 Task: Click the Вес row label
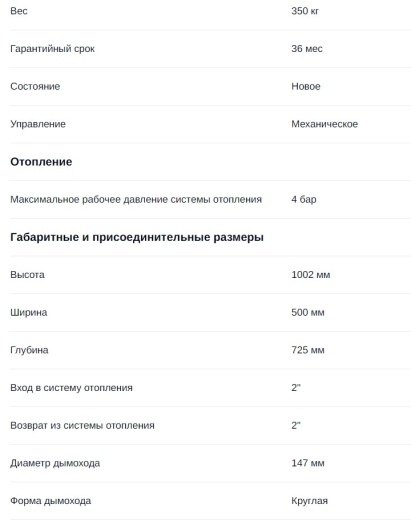[x=19, y=11]
